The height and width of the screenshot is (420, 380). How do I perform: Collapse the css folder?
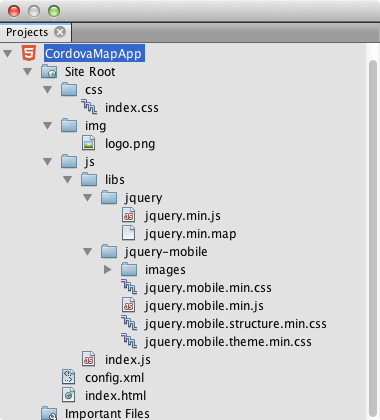click(x=48, y=89)
